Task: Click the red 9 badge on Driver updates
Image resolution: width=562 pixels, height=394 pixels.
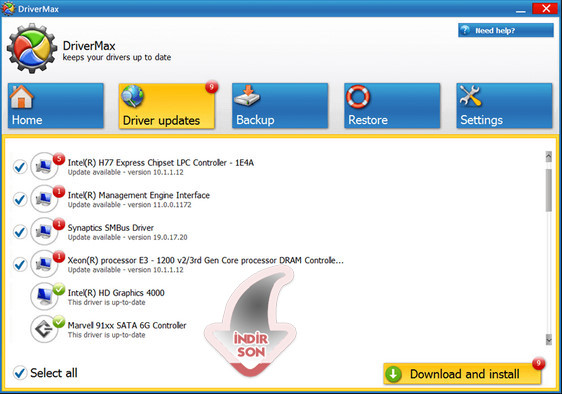Action: pyautogui.click(x=212, y=87)
